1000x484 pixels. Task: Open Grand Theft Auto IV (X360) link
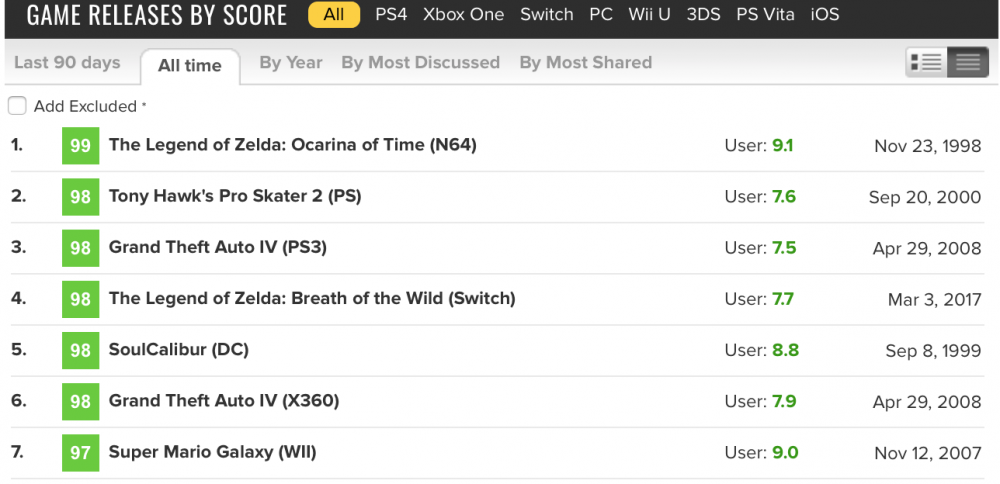point(224,401)
